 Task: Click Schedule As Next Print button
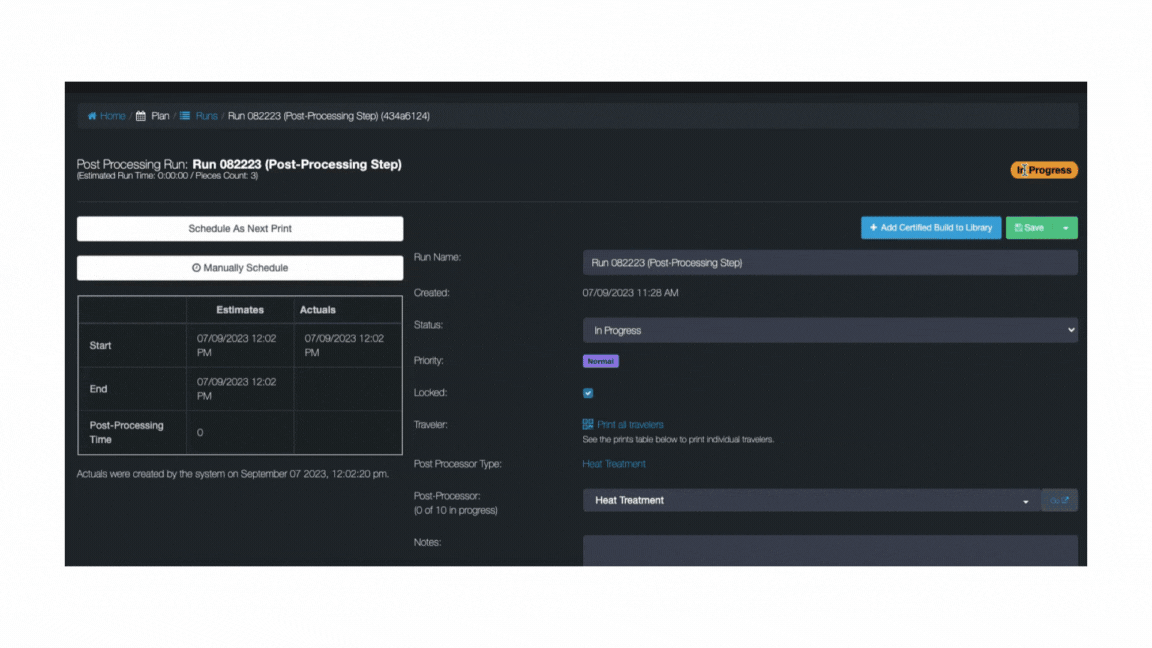click(x=240, y=228)
